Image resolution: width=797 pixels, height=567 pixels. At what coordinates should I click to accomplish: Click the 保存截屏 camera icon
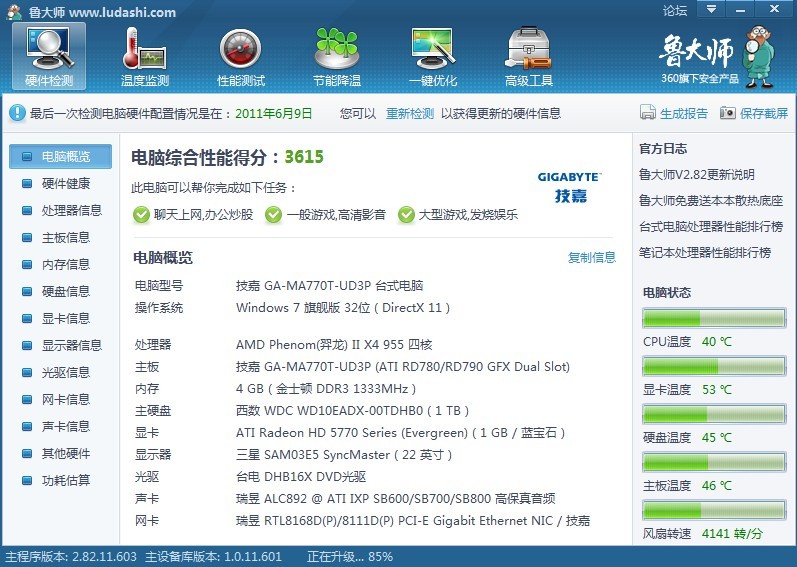tap(727, 112)
